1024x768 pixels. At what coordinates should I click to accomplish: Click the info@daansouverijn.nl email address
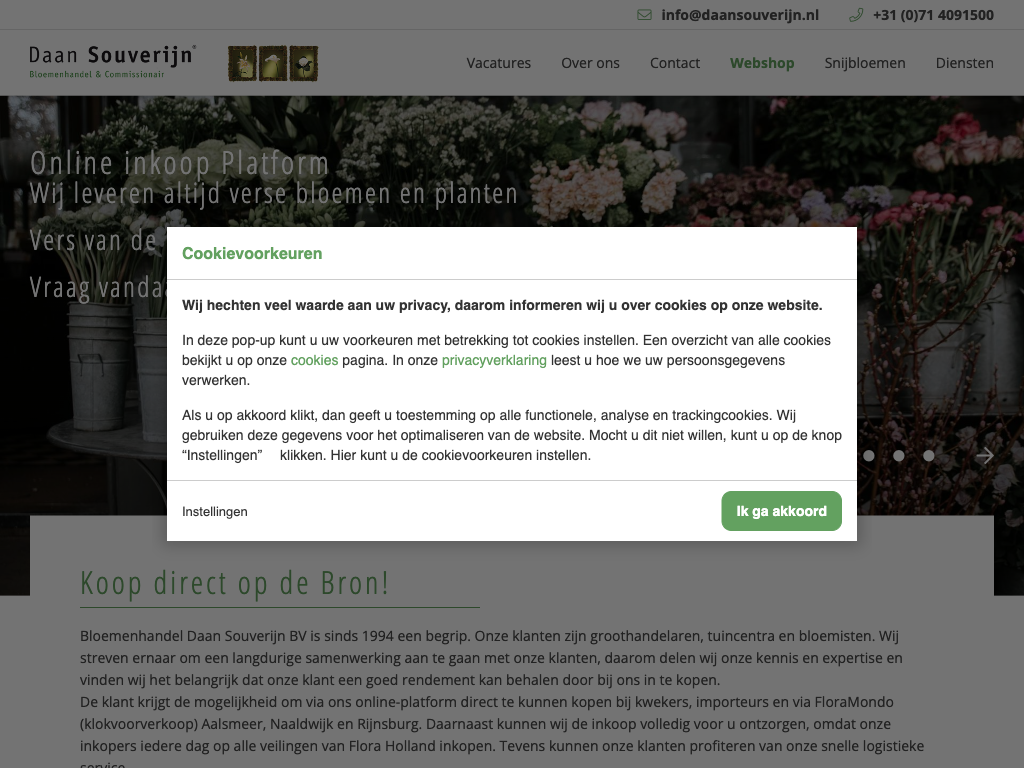(740, 15)
